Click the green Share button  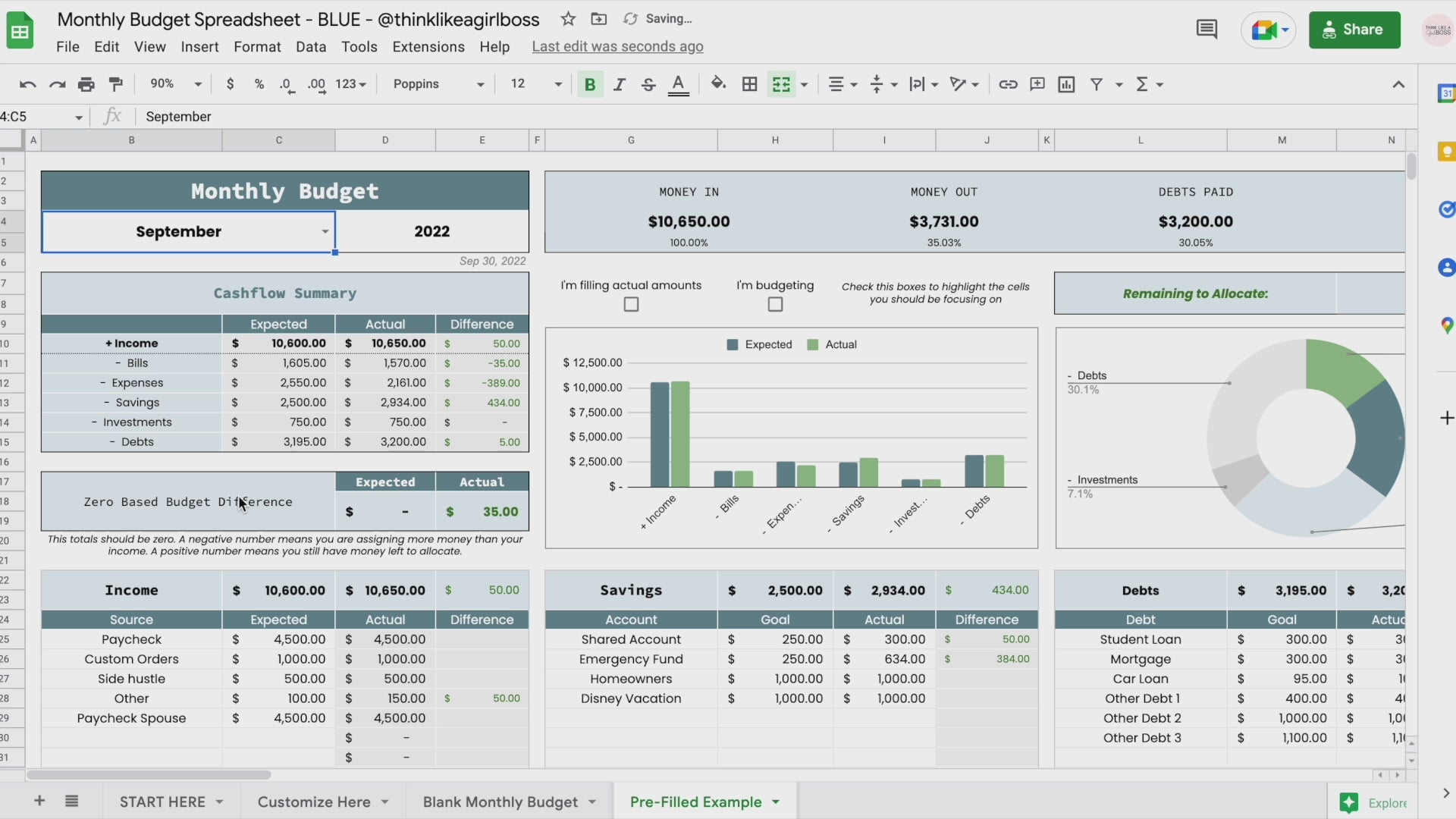1354,30
